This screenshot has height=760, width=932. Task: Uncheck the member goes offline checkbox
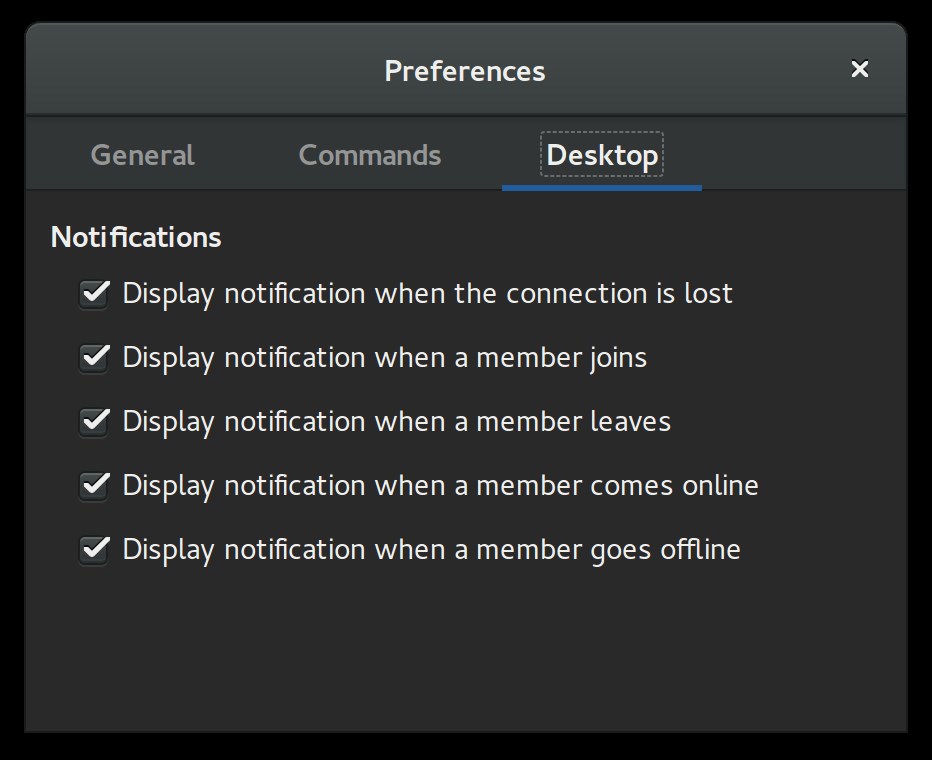94,550
